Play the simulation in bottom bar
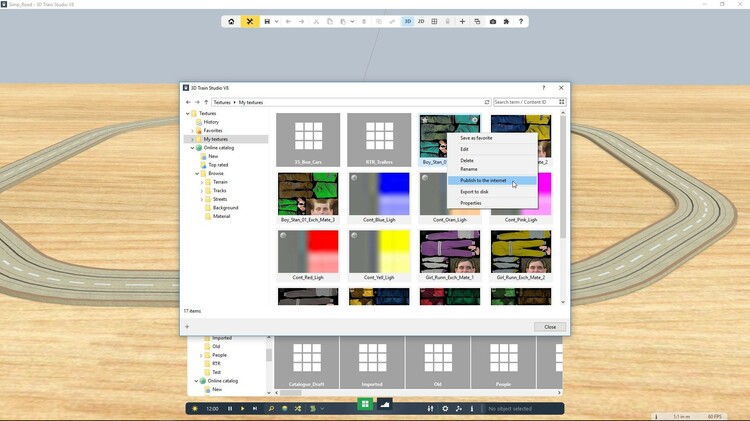 point(243,409)
